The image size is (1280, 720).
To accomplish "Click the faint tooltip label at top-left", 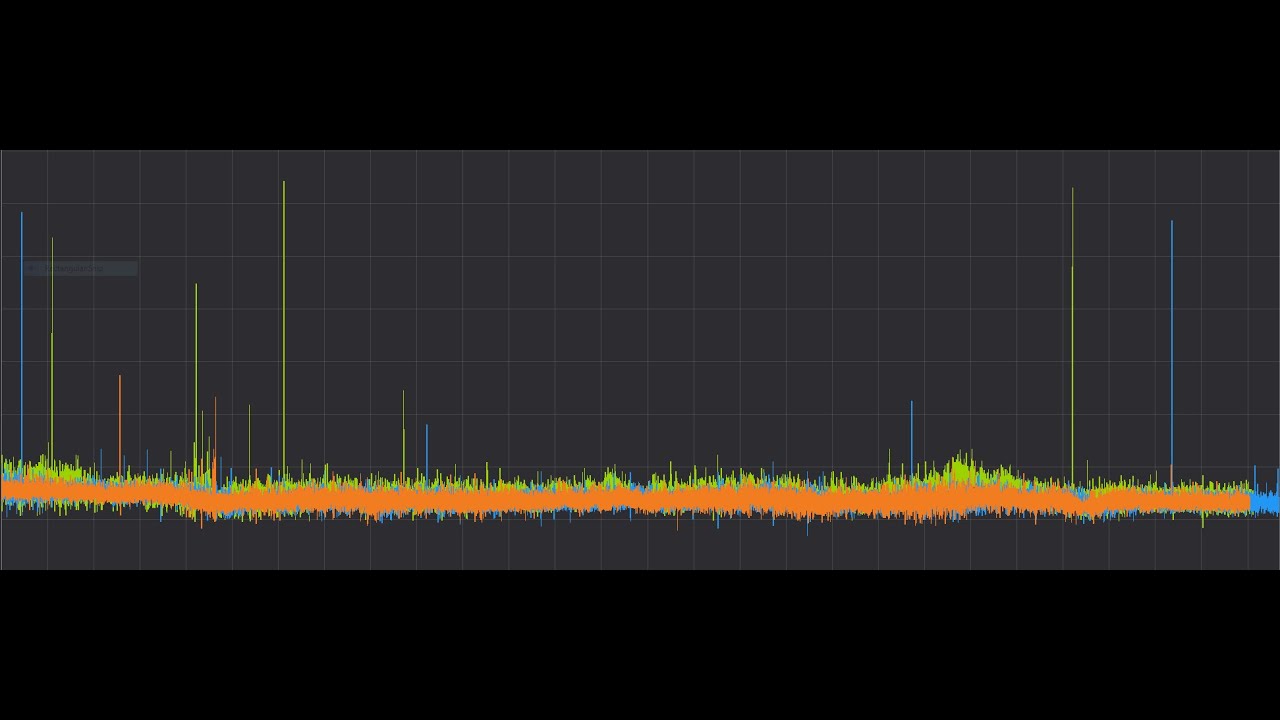I will (x=80, y=268).
